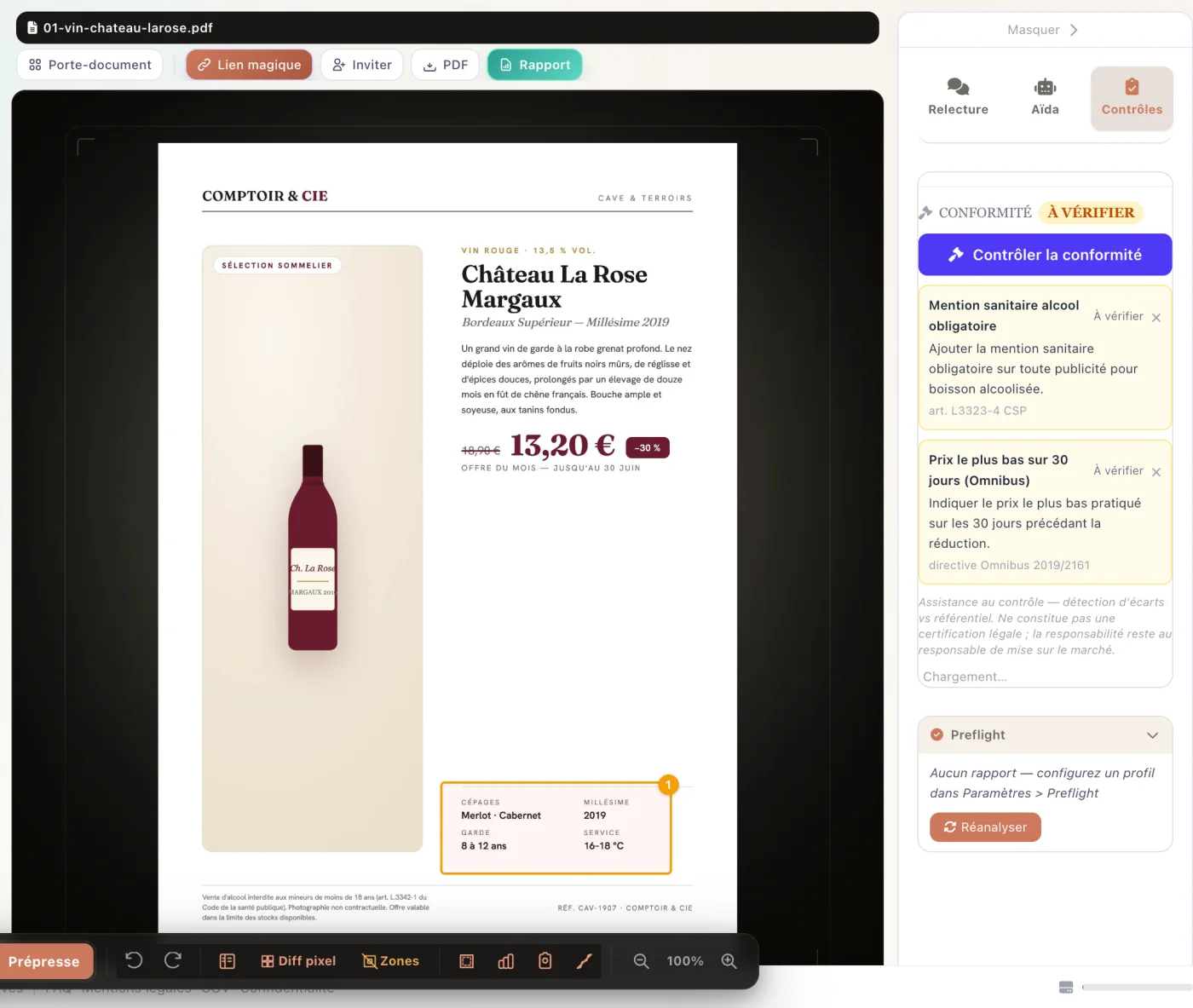Click À vérifier on Mention sanitaire card
This screenshot has width=1193, height=1008.
click(x=1118, y=316)
